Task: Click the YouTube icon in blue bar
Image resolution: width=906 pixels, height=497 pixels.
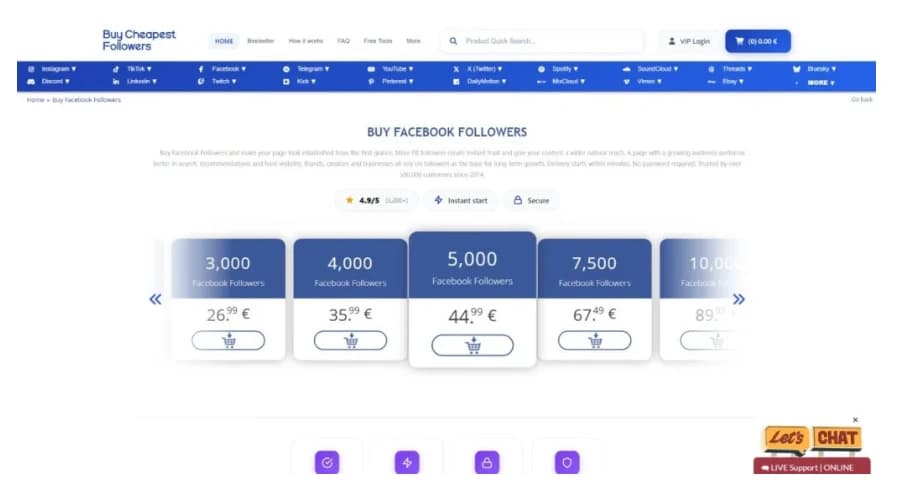Action: 371,69
